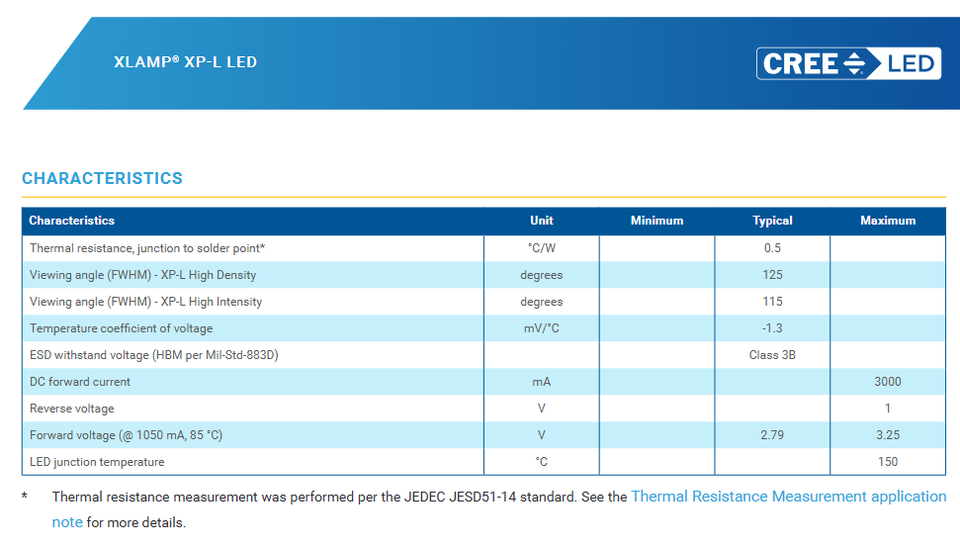Viewport: 960px width, 548px height.
Task: Click the 'Maximum' column header
Action: pyautogui.click(x=888, y=220)
